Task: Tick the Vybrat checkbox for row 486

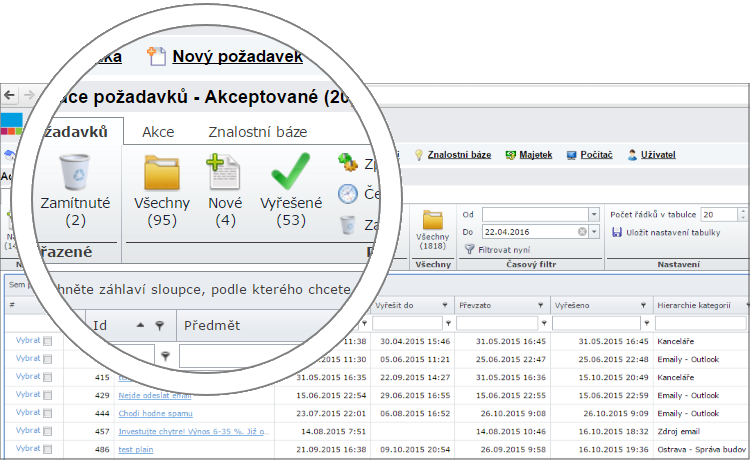Action: [48, 449]
